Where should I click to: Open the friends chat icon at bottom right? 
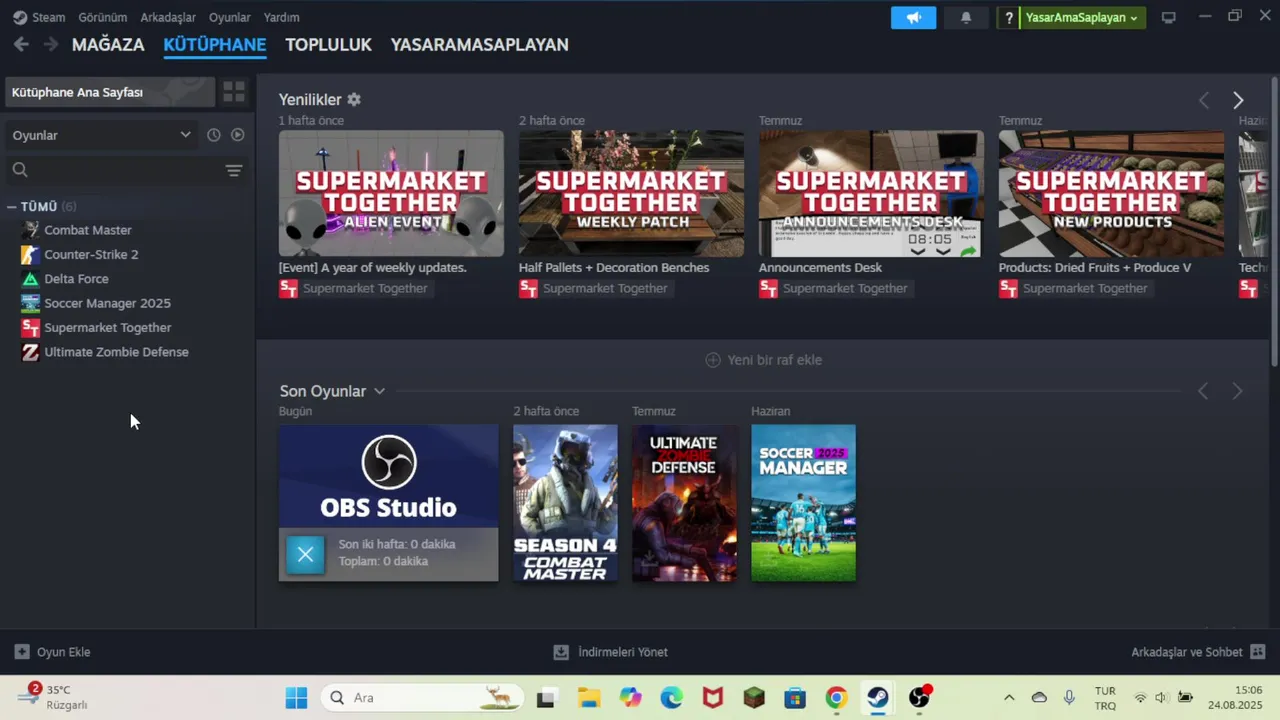pos(1258,652)
